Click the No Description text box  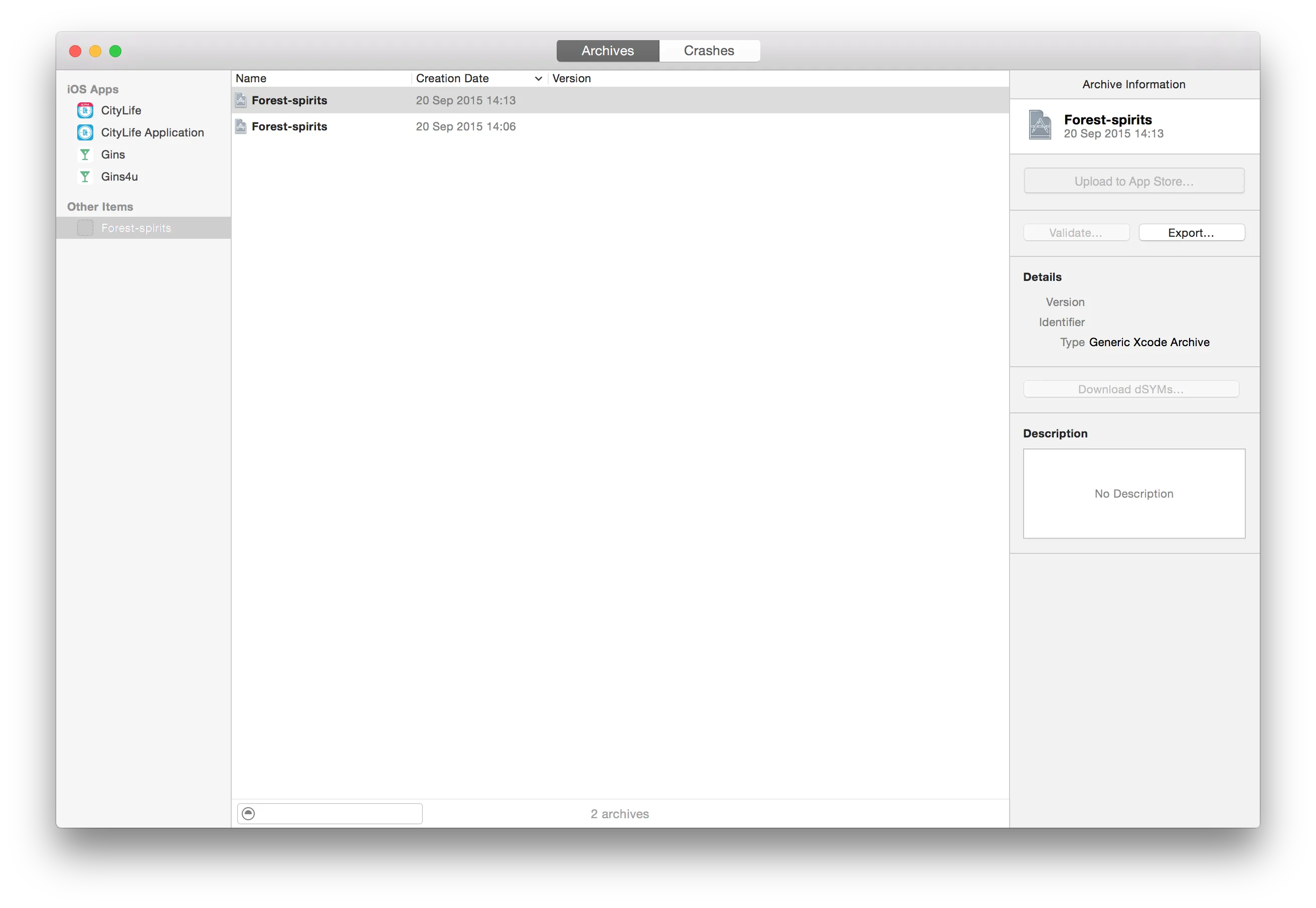1133,493
